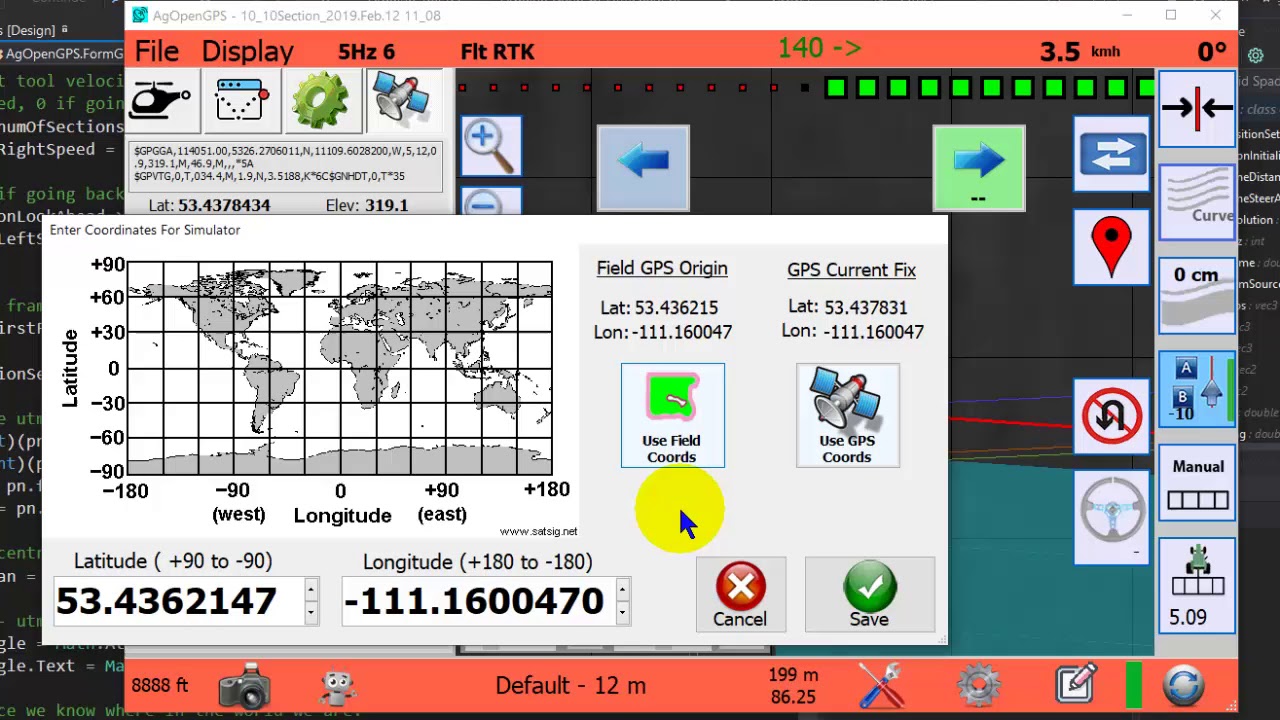This screenshot has width=1280, height=720.
Task: Click the NMEA sentence text box
Action: pyautogui.click(x=286, y=165)
